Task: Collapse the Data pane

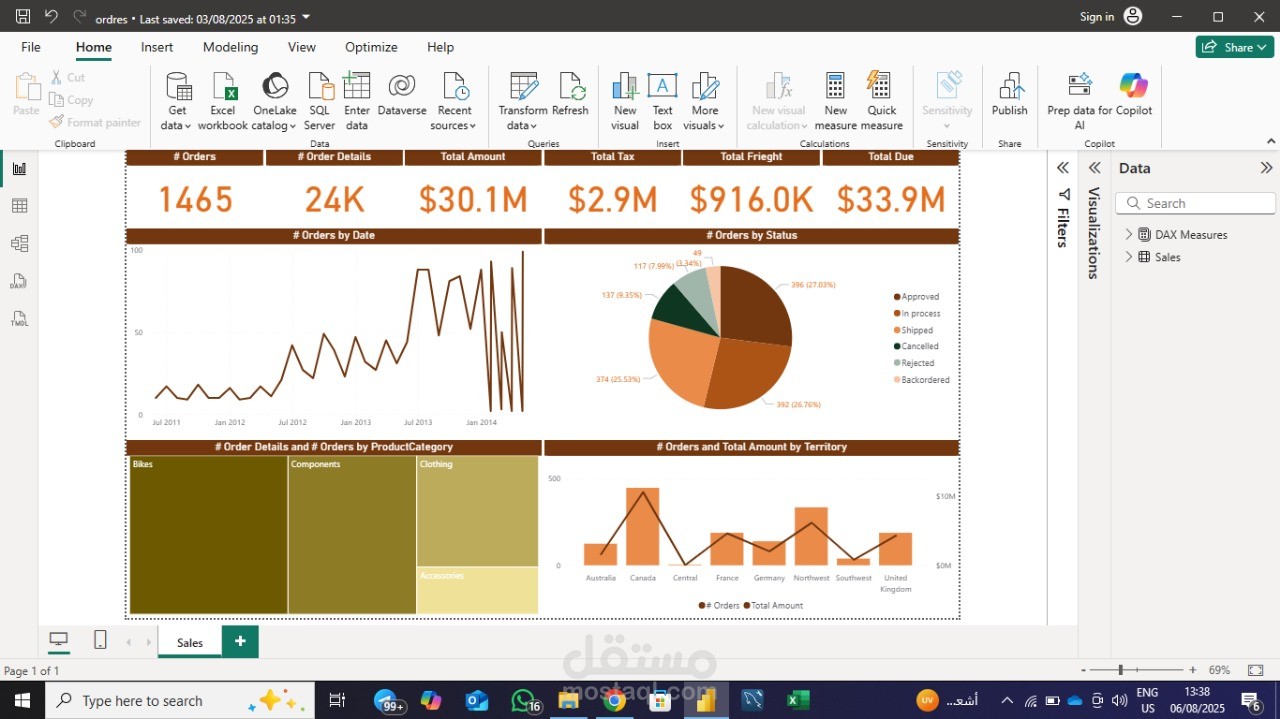Action: coord(1266,168)
